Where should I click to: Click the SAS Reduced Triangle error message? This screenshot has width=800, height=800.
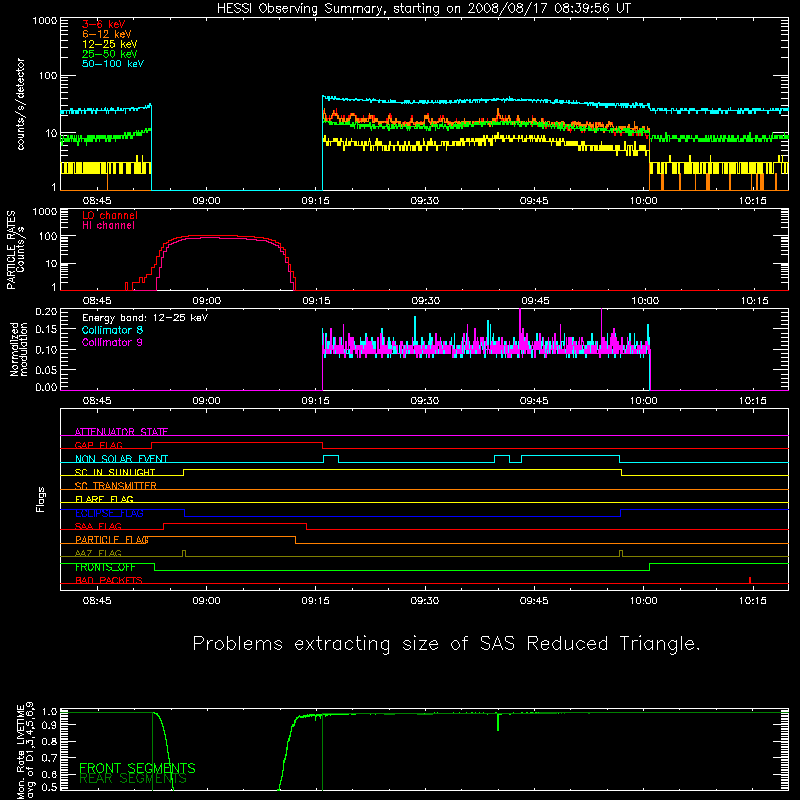click(x=446, y=644)
